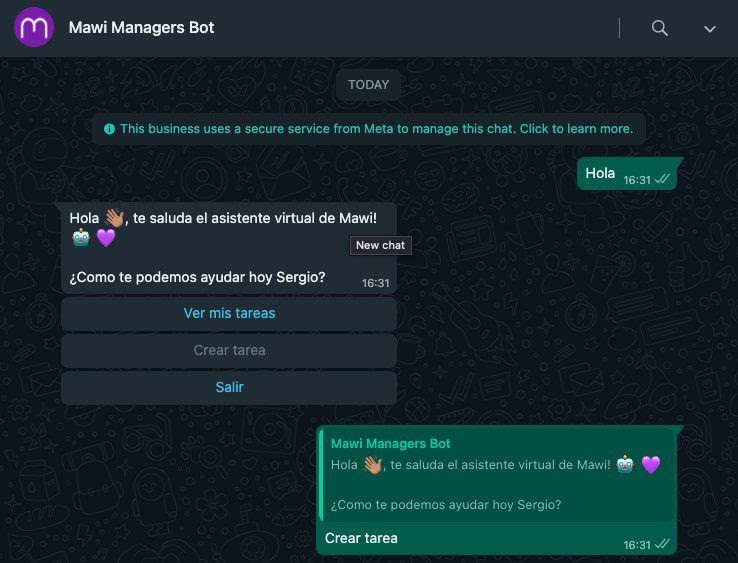The image size is (738, 563).
Task: Click the read ticks on 'Crear tarea' message
Action: 662,544
